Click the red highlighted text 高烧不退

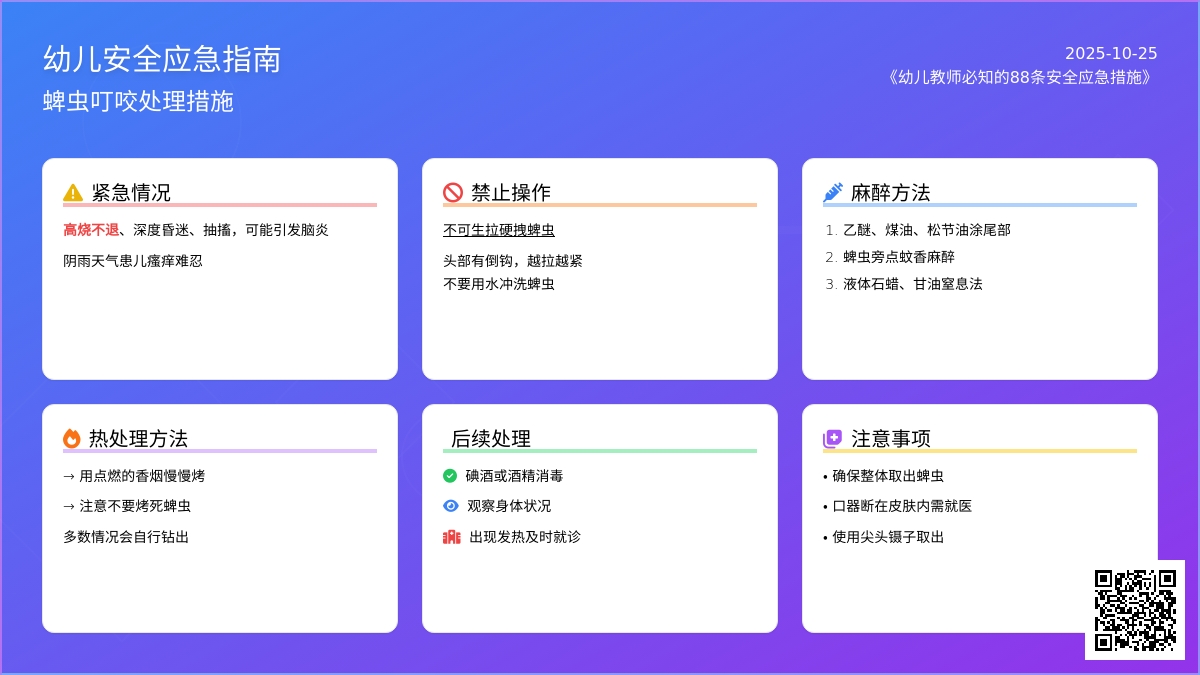tap(90, 230)
